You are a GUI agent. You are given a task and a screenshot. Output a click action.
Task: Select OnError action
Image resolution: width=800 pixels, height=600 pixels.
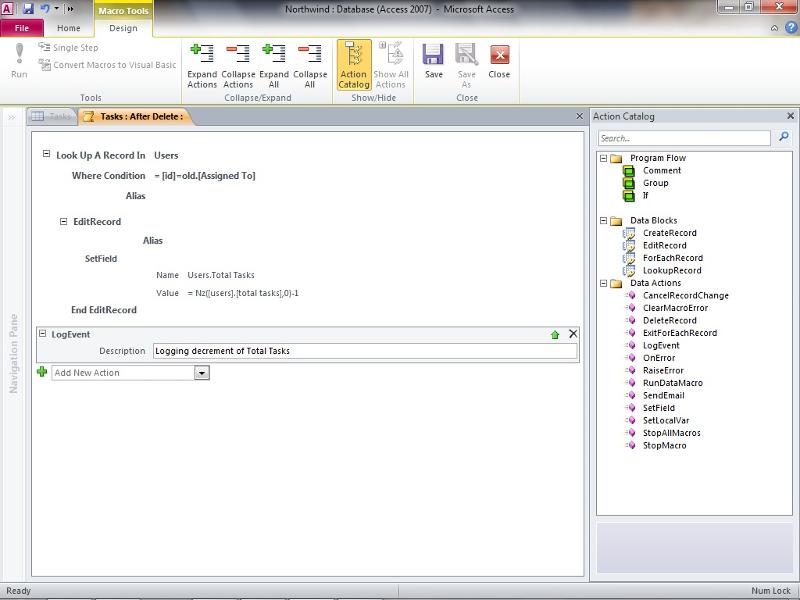tap(659, 358)
